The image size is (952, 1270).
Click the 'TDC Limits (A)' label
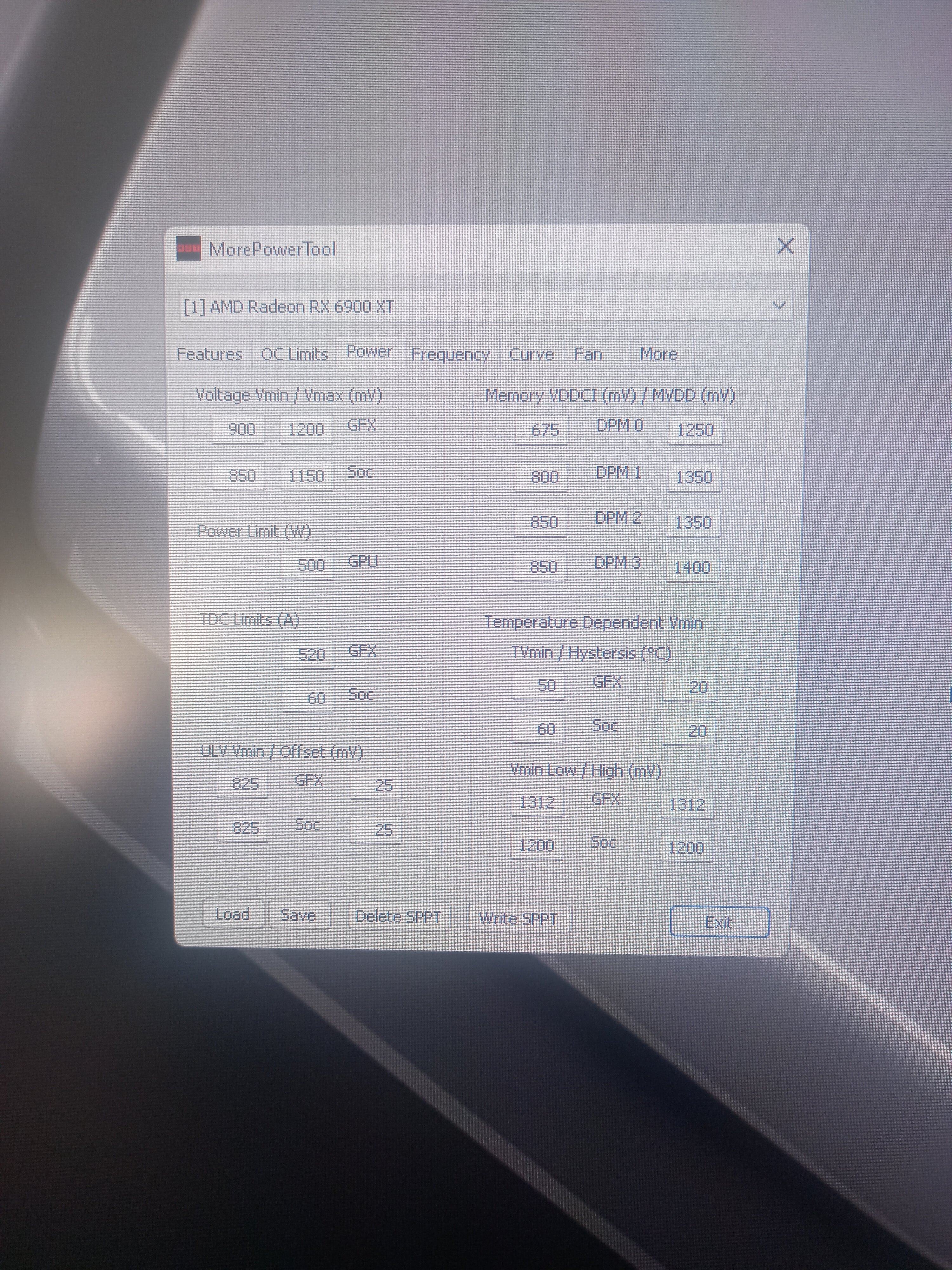(x=250, y=620)
